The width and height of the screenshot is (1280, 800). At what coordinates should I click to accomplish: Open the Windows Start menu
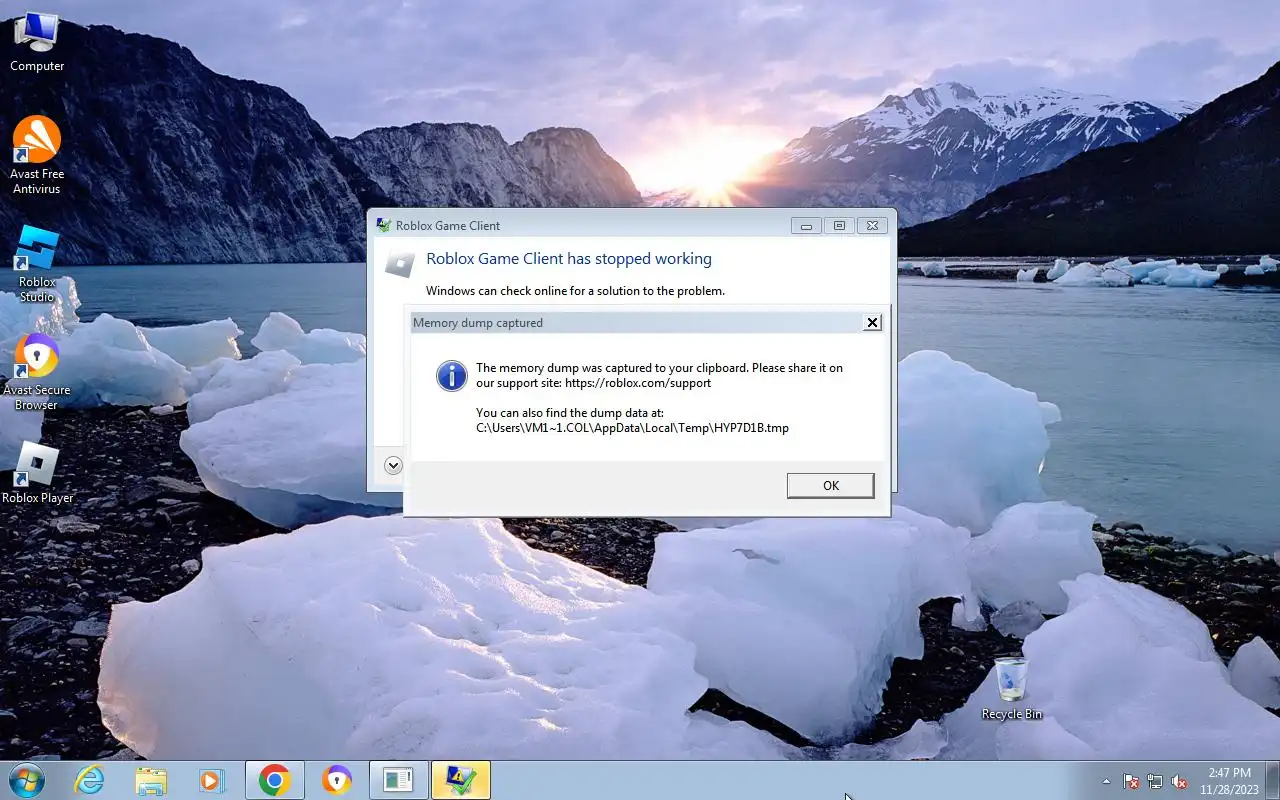click(27, 780)
